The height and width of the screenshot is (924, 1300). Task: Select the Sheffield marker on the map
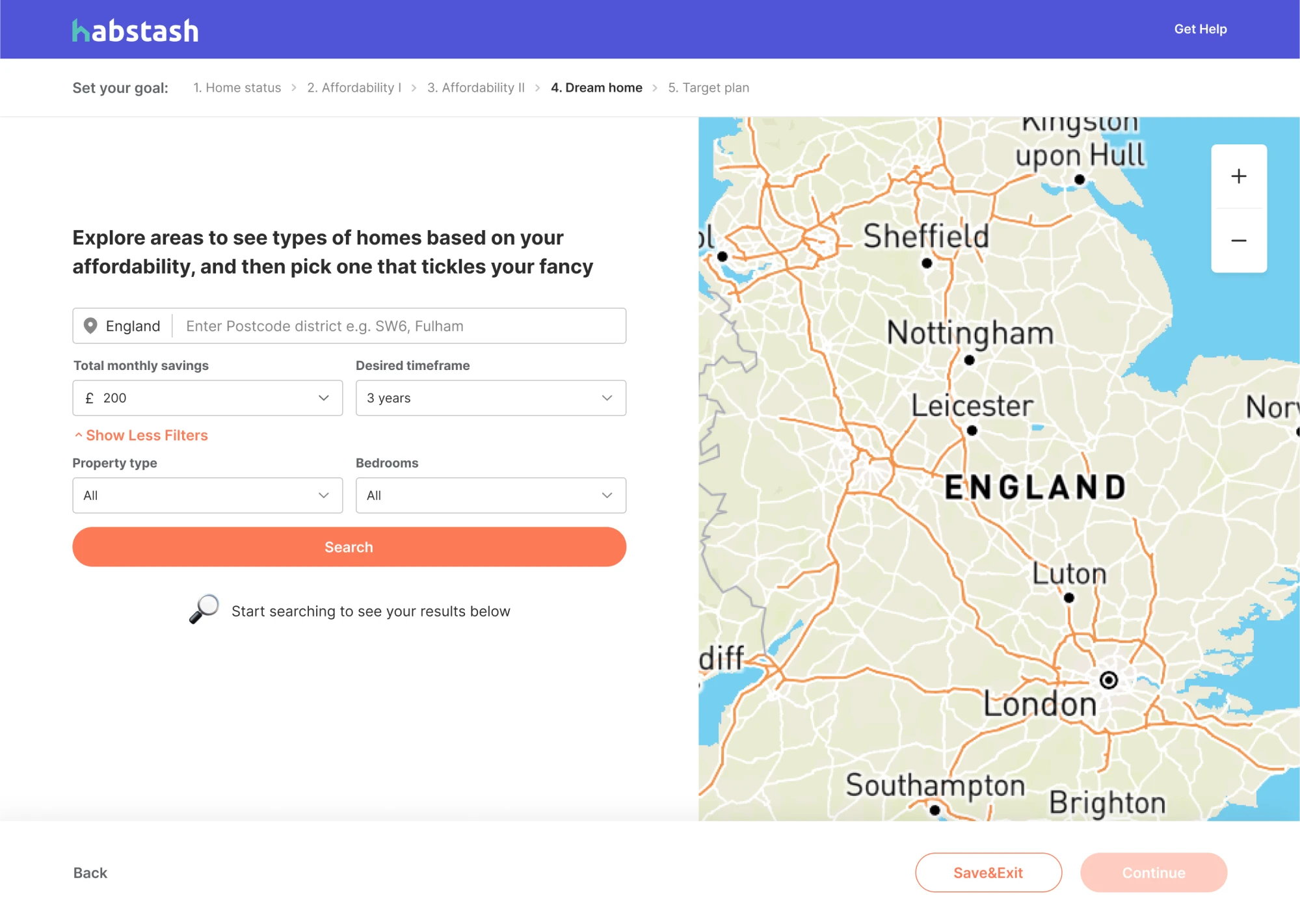pyautogui.click(x=926, y=263)
